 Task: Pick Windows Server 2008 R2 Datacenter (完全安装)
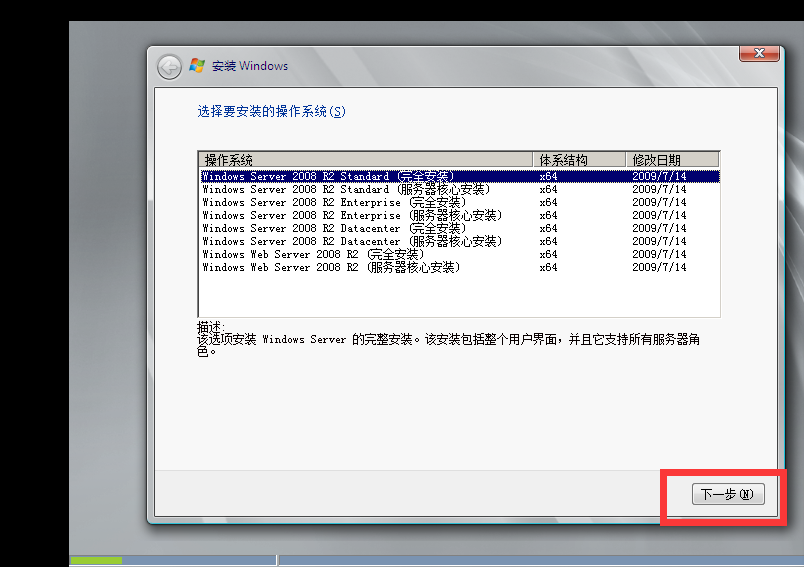click(330, 228)
